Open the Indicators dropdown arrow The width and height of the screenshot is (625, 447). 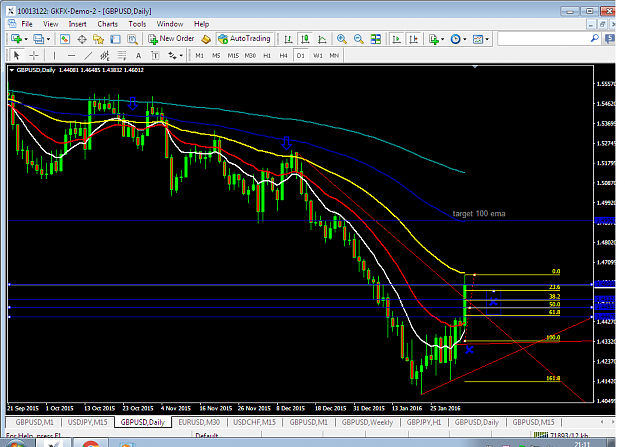[442, 39]
